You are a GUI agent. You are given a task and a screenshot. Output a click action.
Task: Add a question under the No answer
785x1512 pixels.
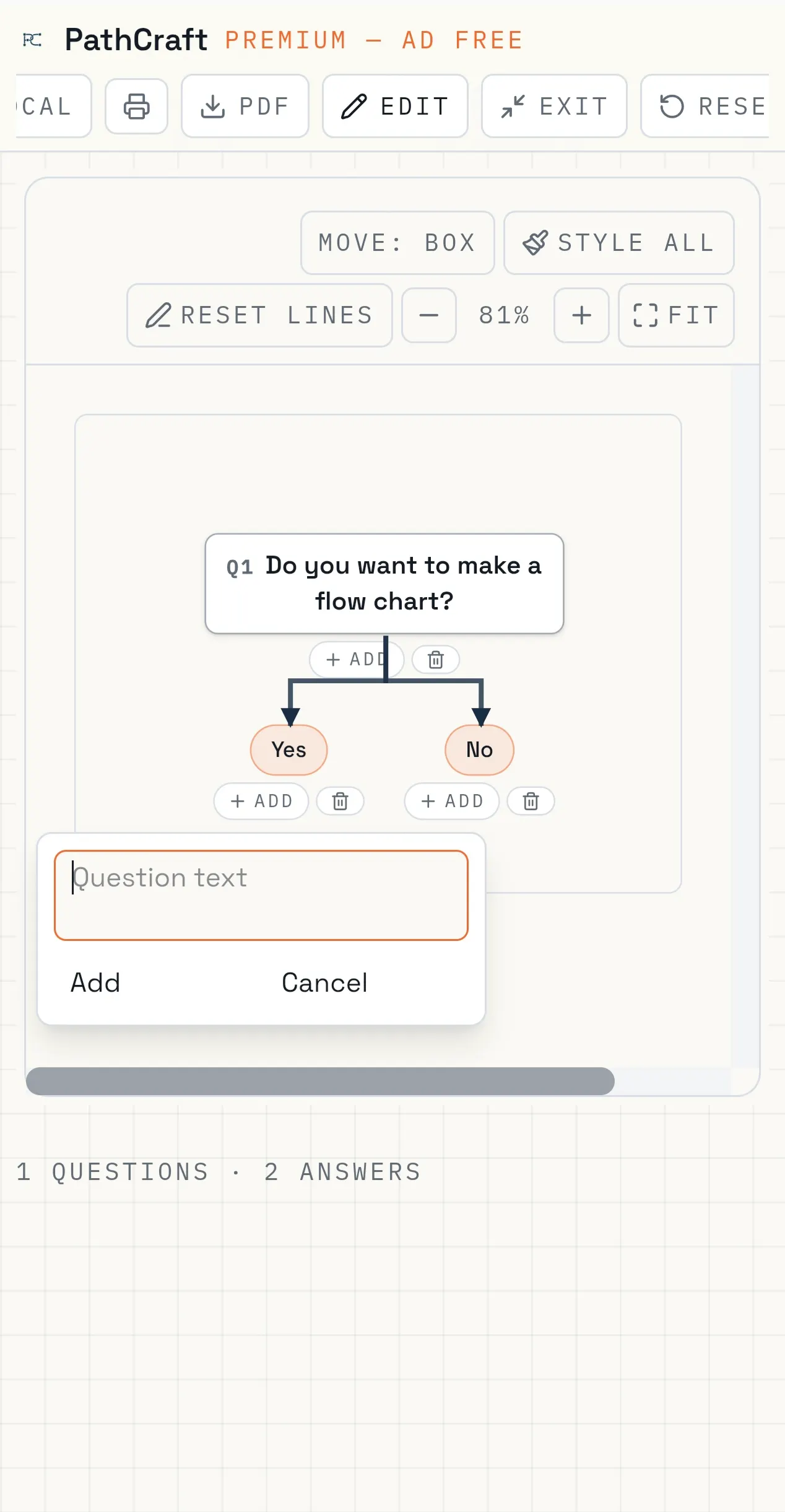pyautogui.click(x=452, y=801)
